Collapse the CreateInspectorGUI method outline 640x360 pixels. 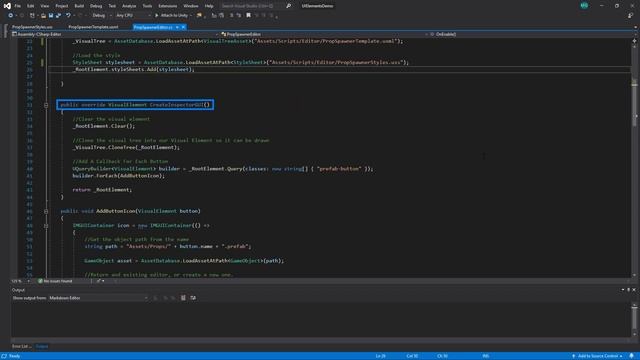46,105
